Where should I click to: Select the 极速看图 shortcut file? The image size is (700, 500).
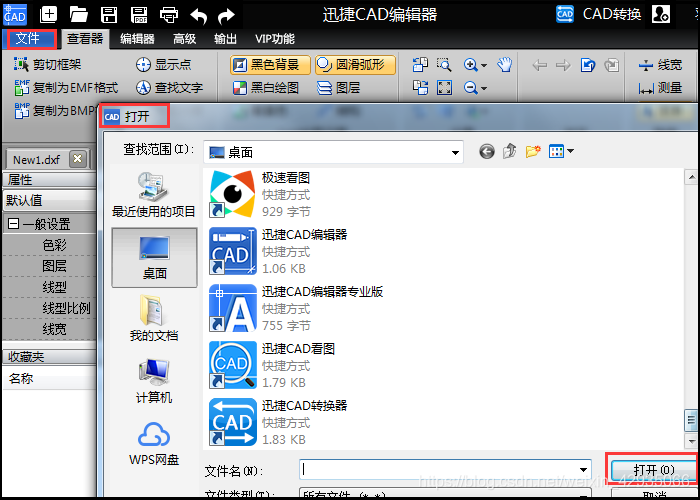[261, 194]
